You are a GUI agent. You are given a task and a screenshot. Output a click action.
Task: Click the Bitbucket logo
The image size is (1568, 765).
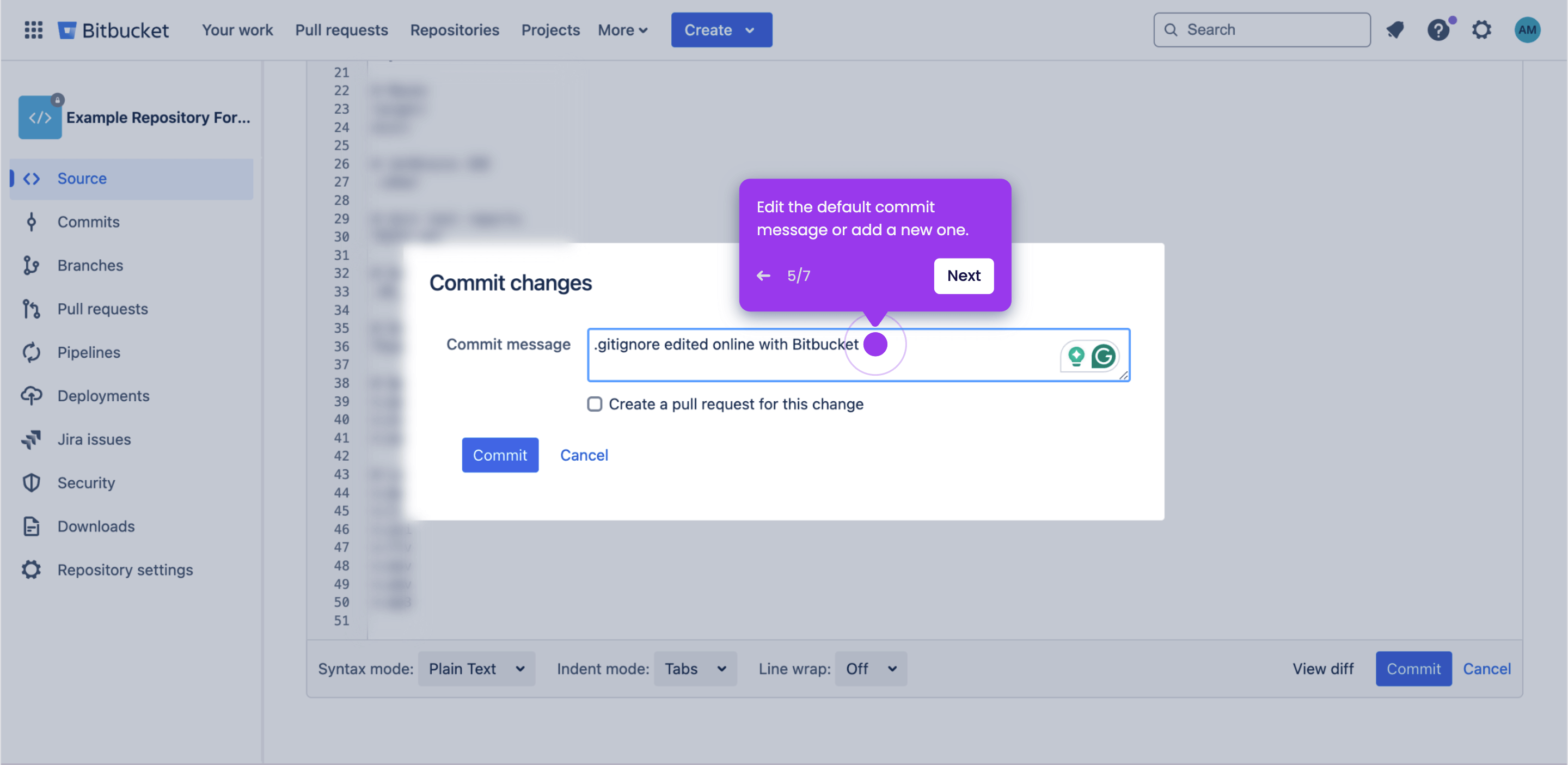[x=113, y=30]
